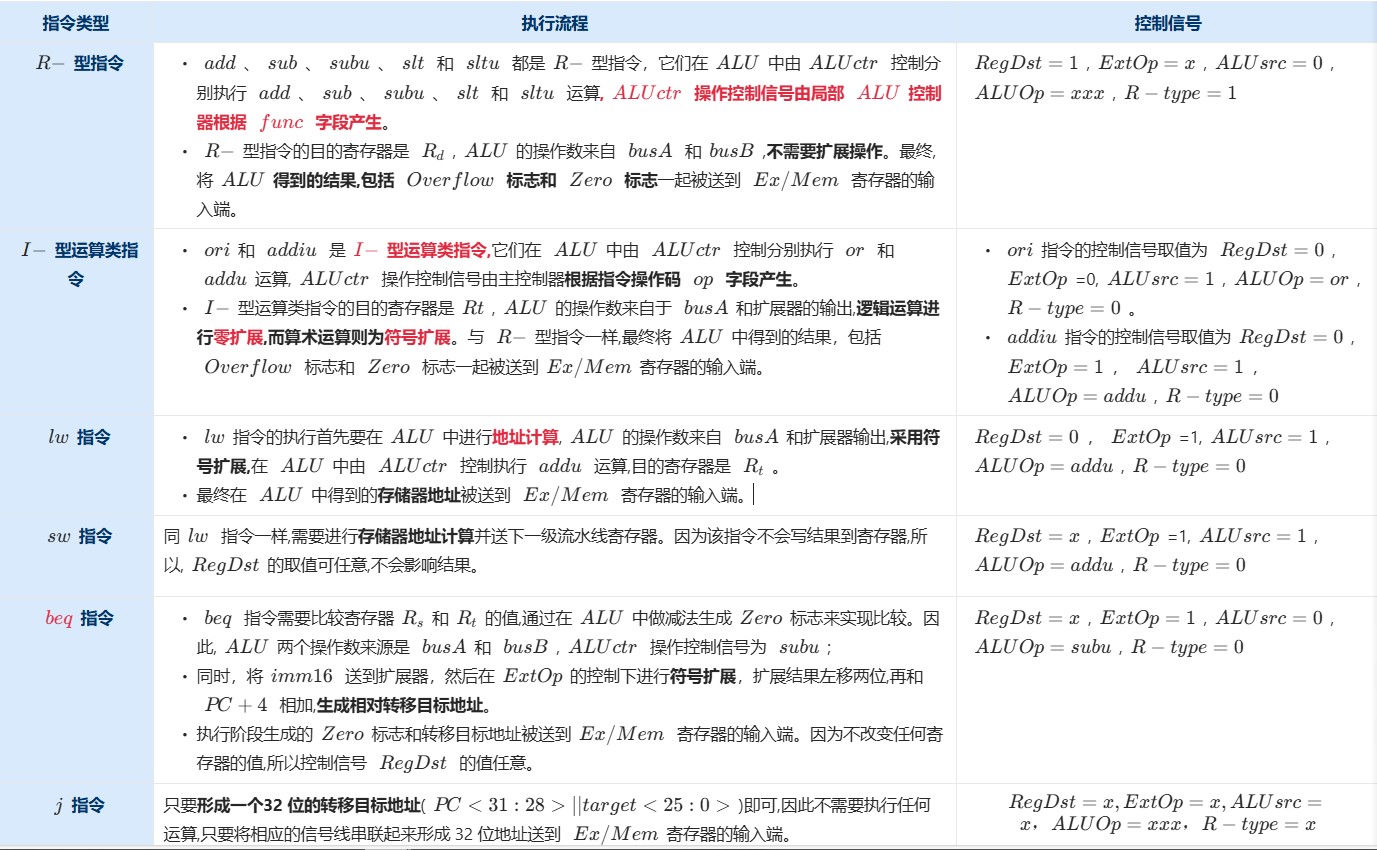Click the I− 型运算类指令 row label
Viewport: 1377px width, 850px height.
click(x=80, y=265)
